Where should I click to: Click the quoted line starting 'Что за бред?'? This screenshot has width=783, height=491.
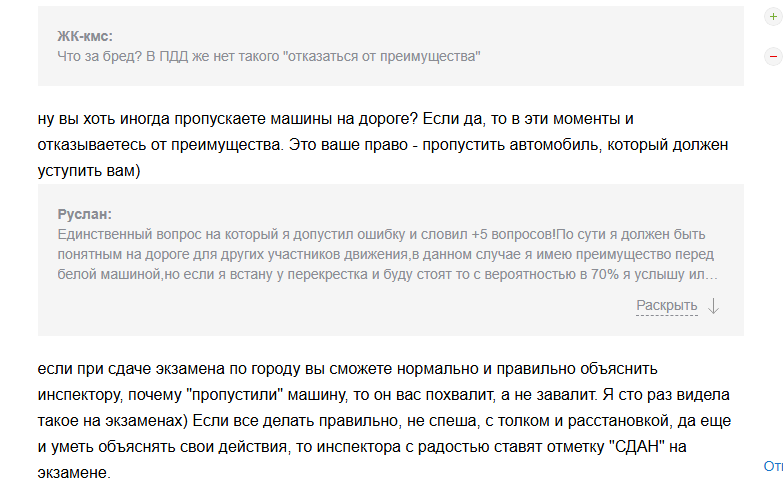[269, 56]
